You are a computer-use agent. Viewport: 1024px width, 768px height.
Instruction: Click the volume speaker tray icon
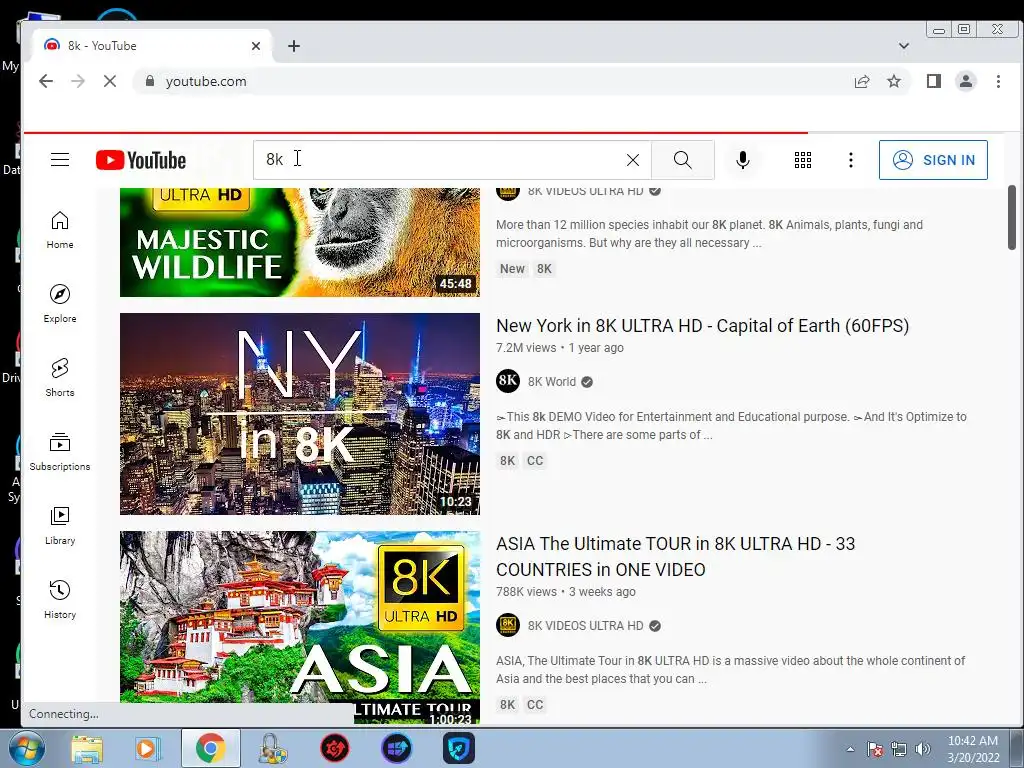coord(922,749)
